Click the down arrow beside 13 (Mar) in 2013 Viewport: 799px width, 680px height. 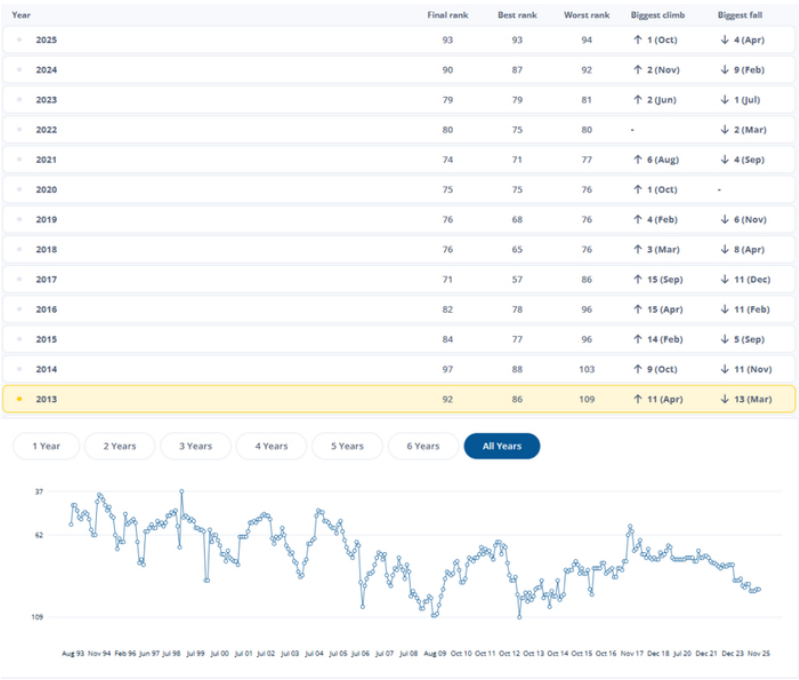tap(723, 399)
